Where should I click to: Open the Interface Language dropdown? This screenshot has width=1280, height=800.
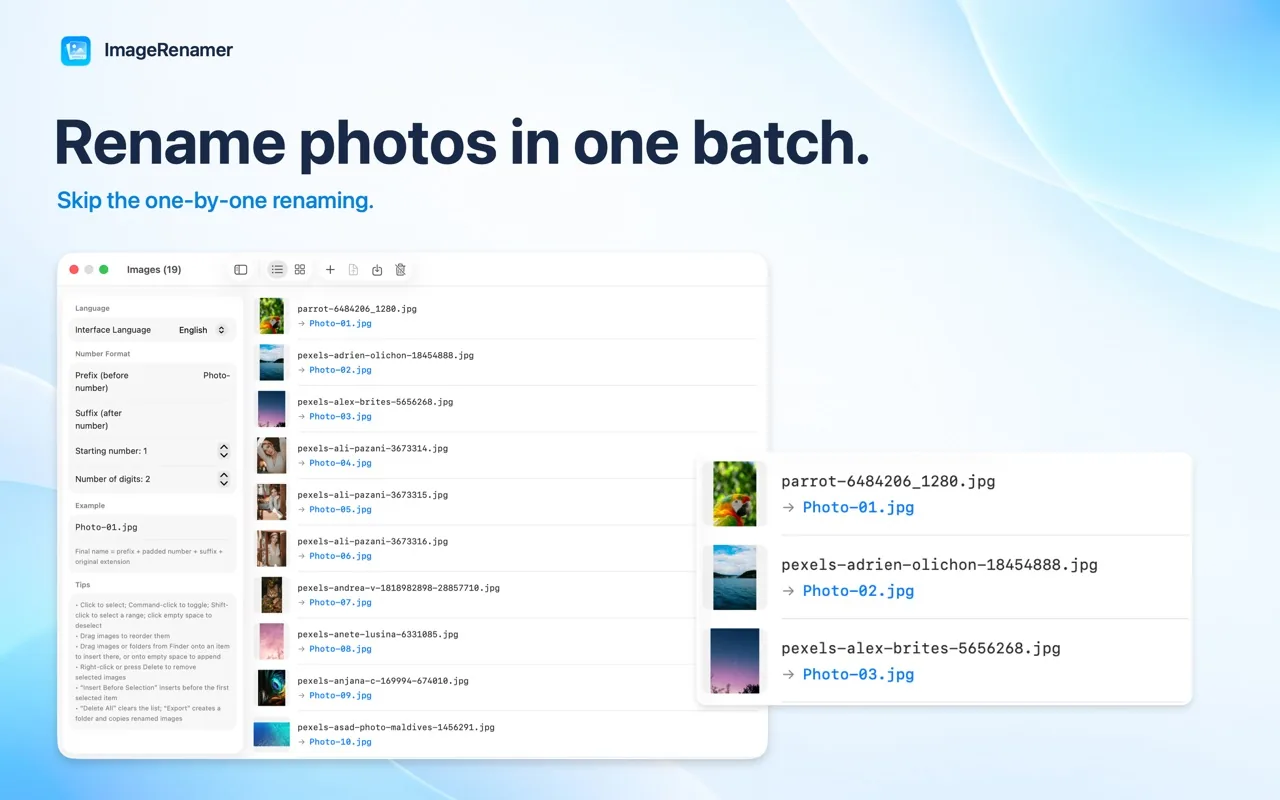click(x=202, y=330)
